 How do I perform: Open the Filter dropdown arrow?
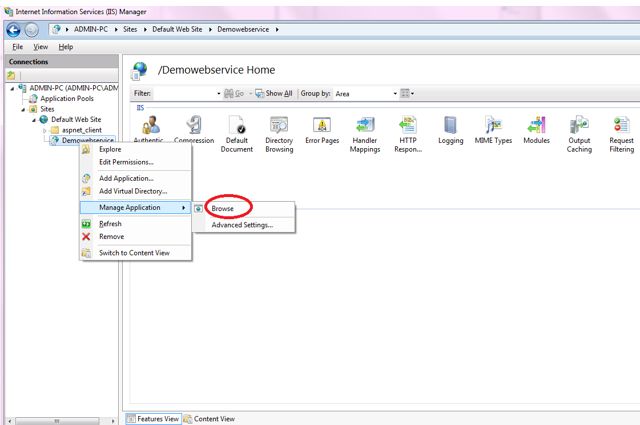coord(218,93)
